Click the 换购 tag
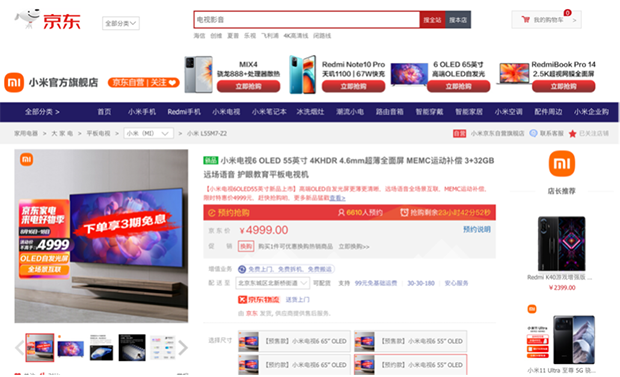The width and height of the screenshot is (620, 377). click(246, 246)
